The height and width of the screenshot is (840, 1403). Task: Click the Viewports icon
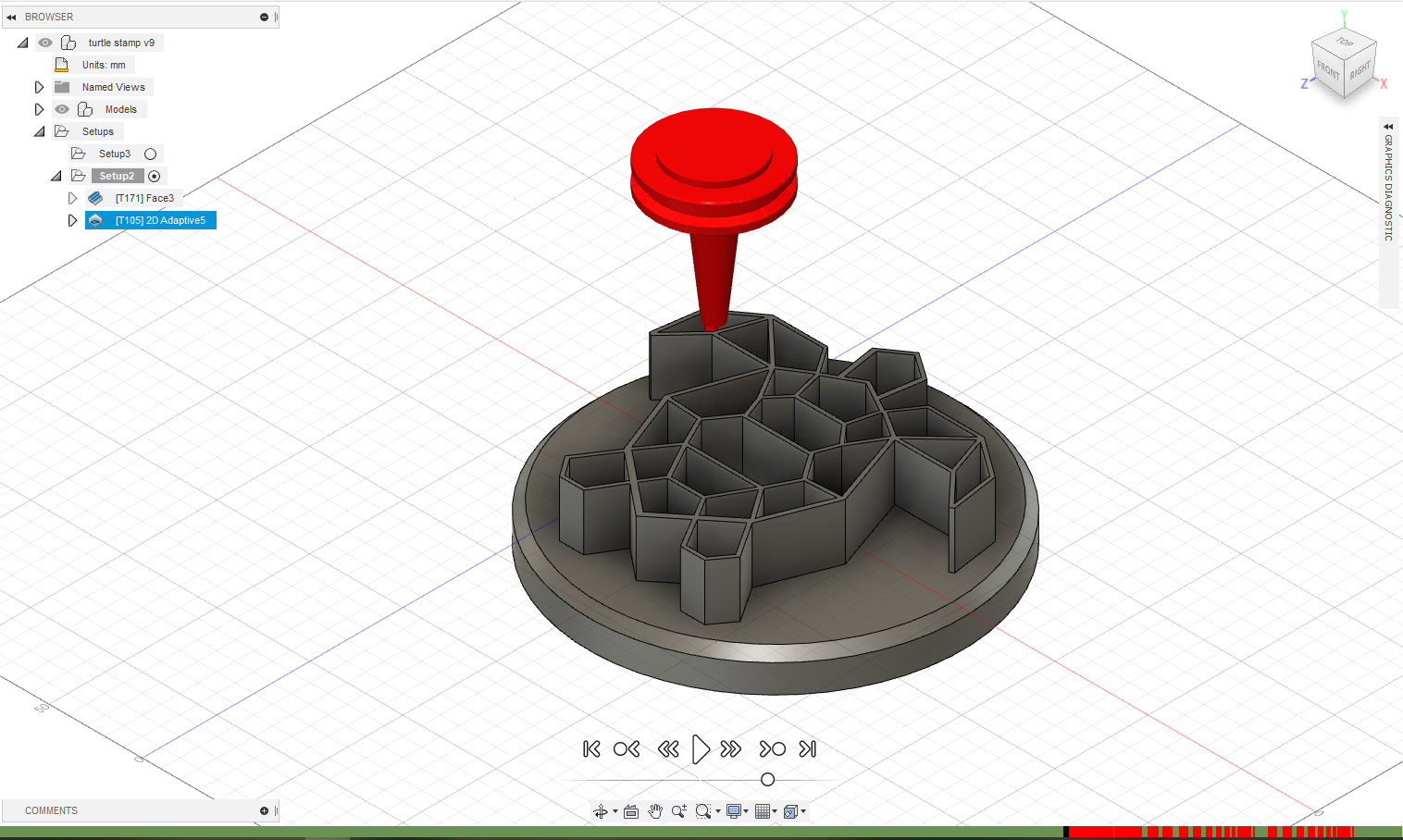click(791, 811)
